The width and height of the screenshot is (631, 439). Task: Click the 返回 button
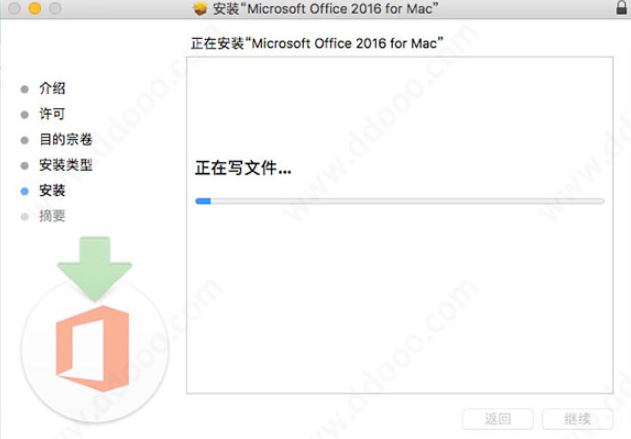498,419
